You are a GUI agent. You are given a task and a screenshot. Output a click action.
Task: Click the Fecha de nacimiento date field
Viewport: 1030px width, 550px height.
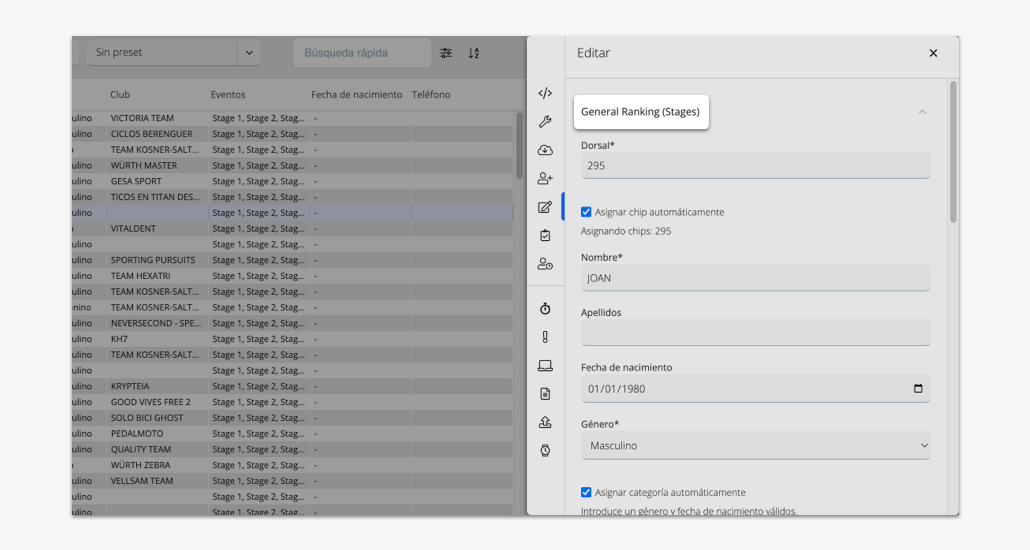[x=755, y=388]
